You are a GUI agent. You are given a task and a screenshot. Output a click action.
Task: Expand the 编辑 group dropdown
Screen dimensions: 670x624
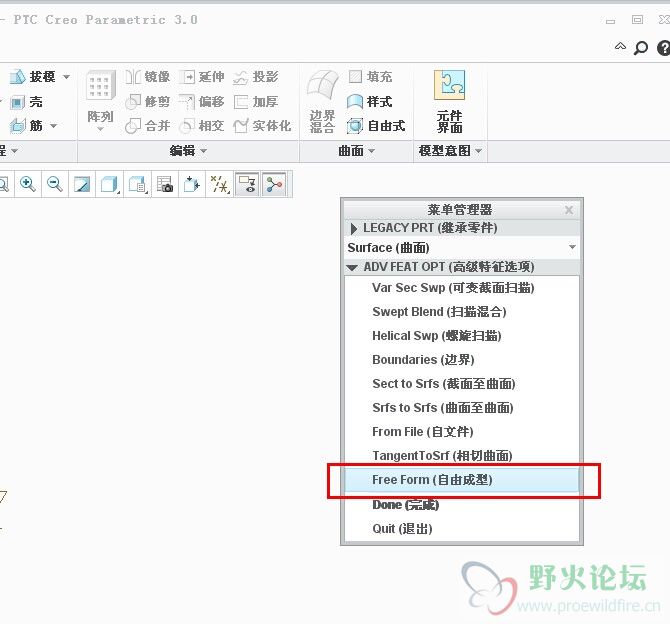[x=203, y=151]
